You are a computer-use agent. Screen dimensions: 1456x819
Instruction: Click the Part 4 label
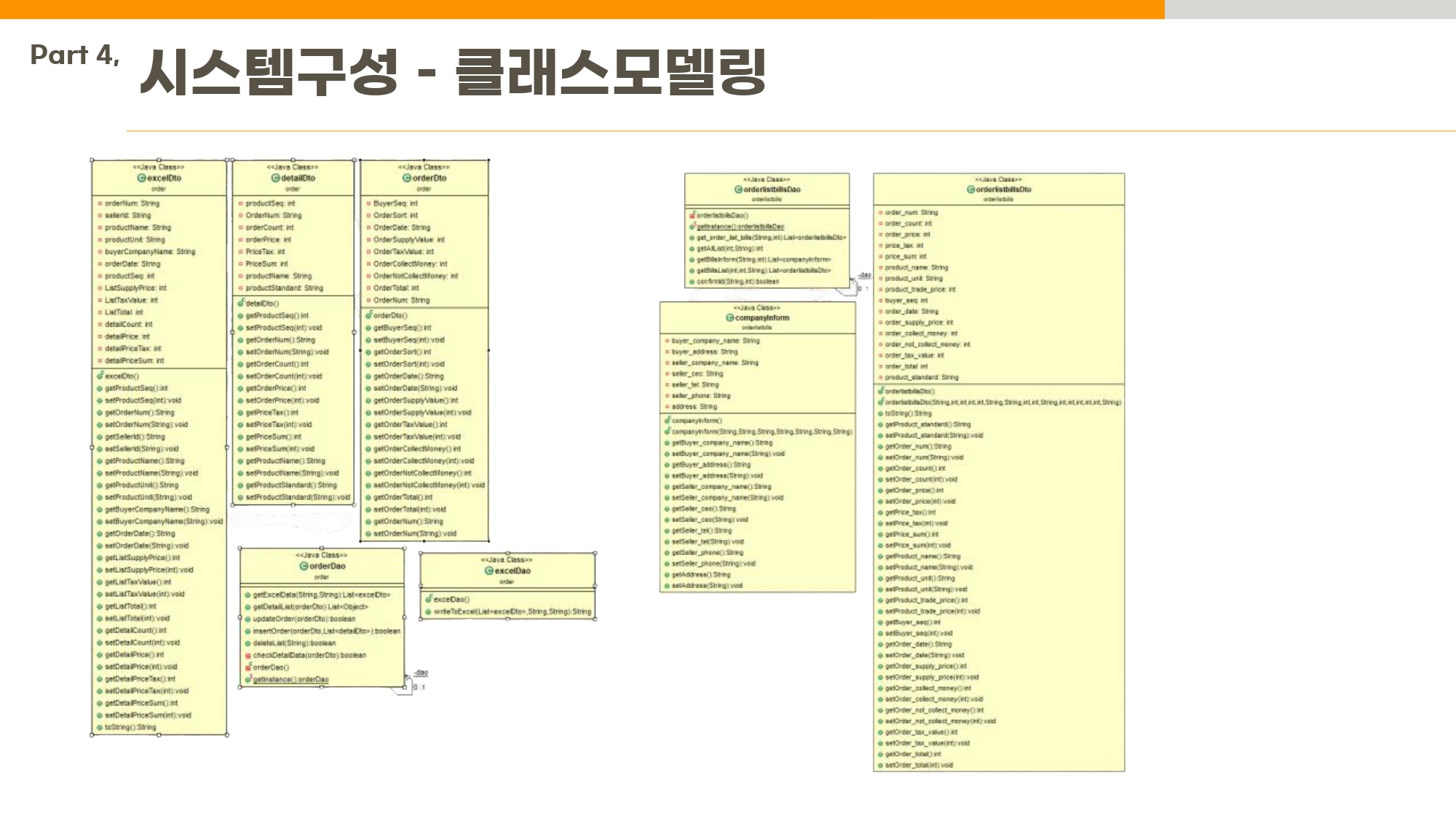pyautogui.click(x=75, y=55)
